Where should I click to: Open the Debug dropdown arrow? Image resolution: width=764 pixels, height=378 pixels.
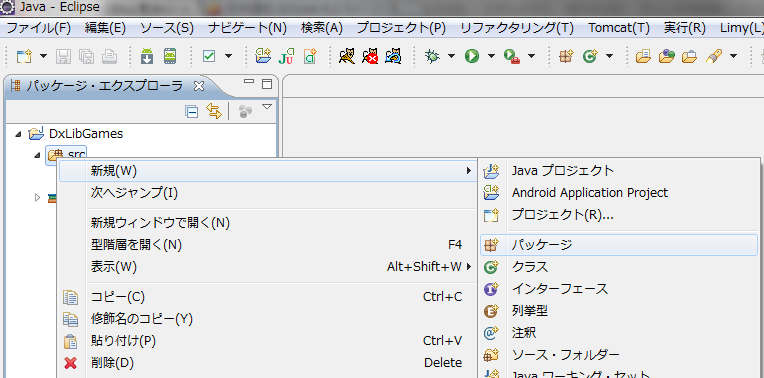451,57
